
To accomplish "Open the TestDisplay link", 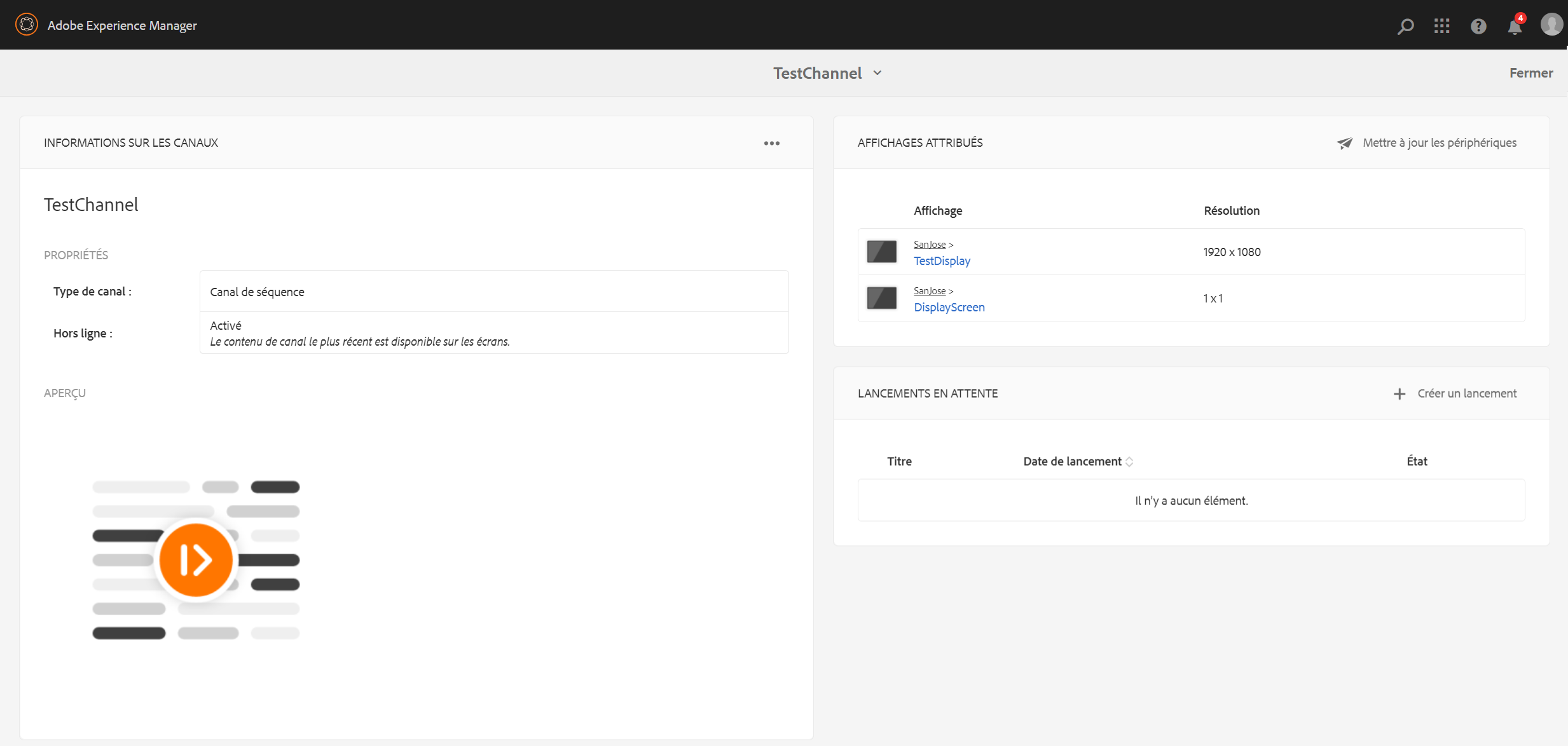I will 942,261.
